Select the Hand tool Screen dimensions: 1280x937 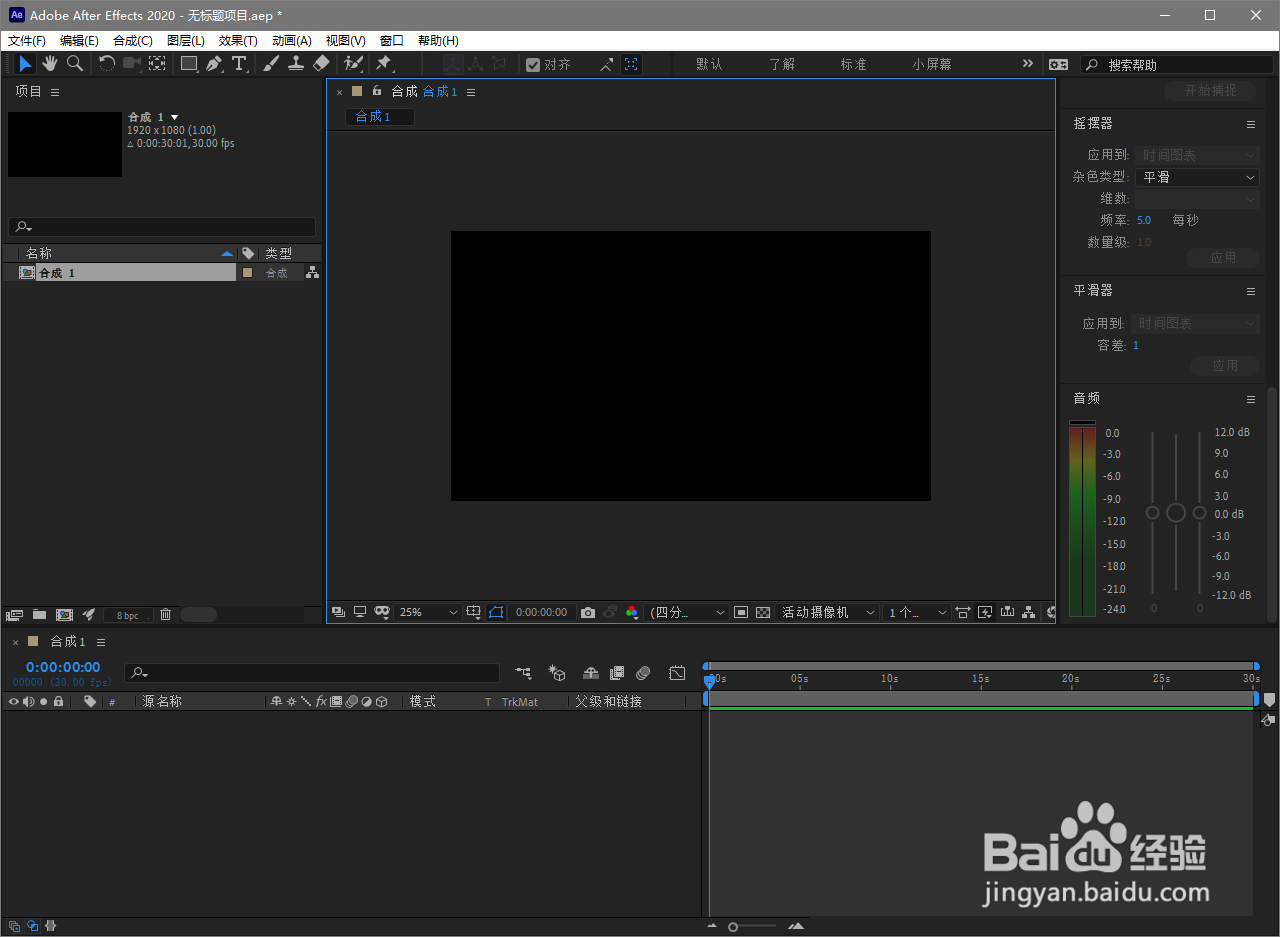tap(50, 64)
